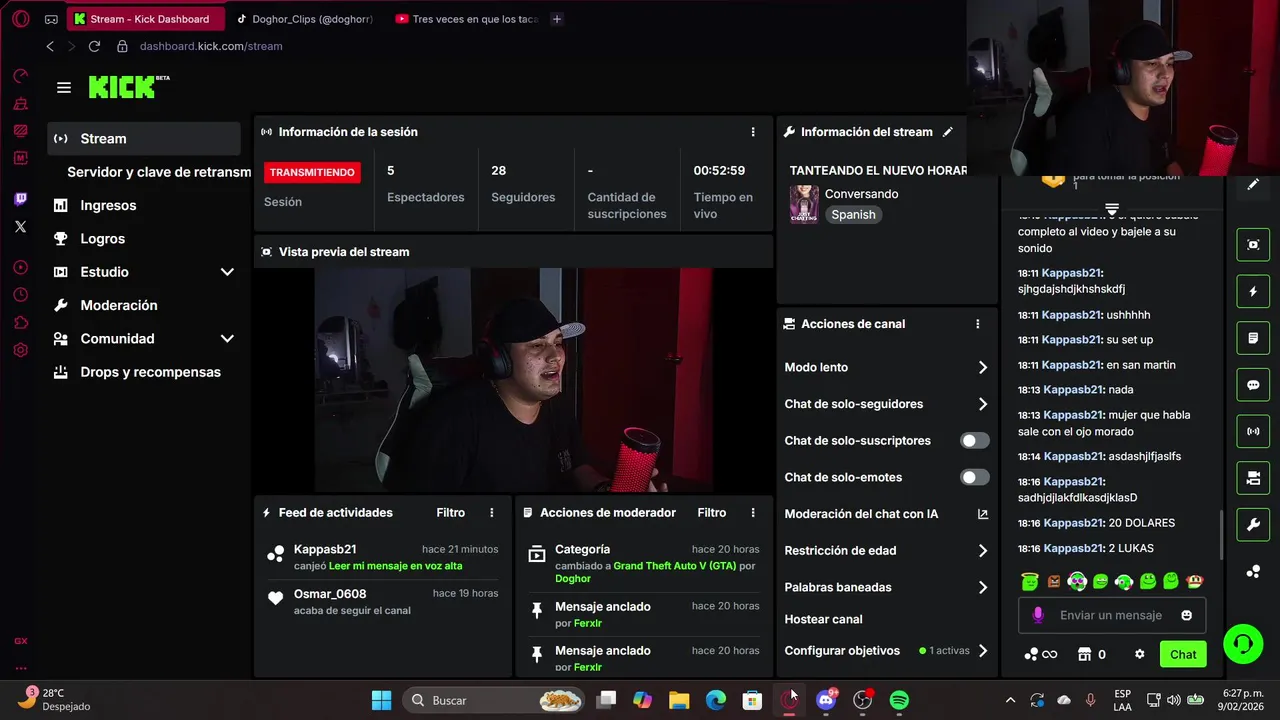
Task: Expand the Comunidad sidebar section
Action: click(x=227, y=339)
